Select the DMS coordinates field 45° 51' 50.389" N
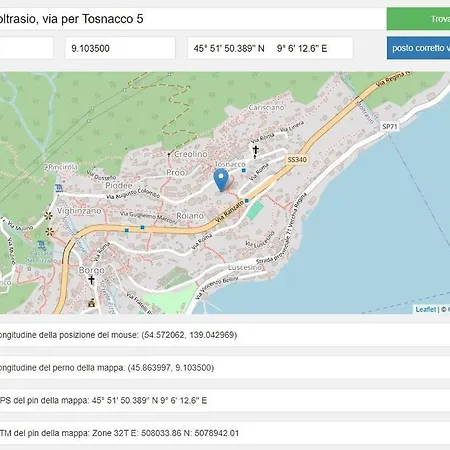Viewport: 450px width, 450px height. (x=270, y=48)
